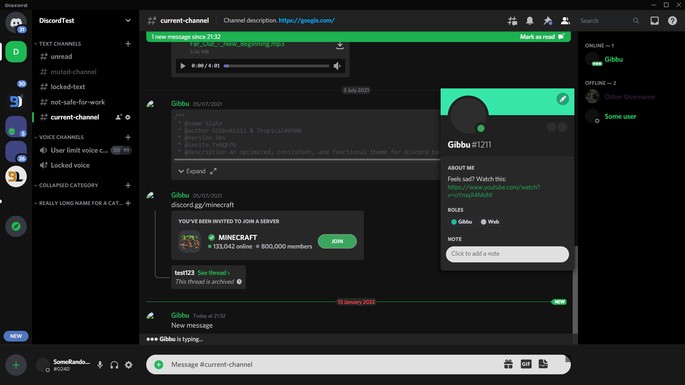This screenshot has width=685, height=385.
Task: Open current-channel settings gear
Action: (x=128, y=117)
